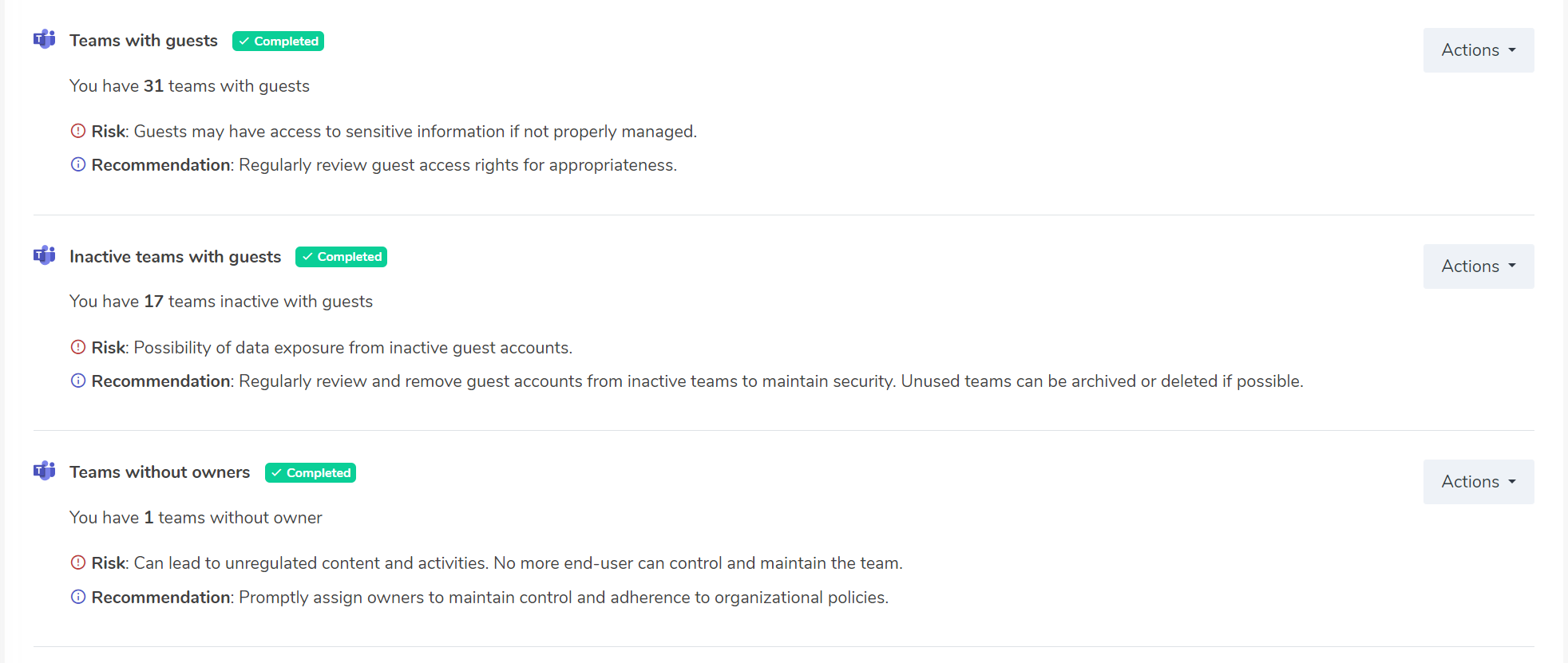Viewport: 1568px width, 663px height.
Task: Click blue info icon for inactive teams recommendation
Action: pyautogui.click(x=78, y=381)
